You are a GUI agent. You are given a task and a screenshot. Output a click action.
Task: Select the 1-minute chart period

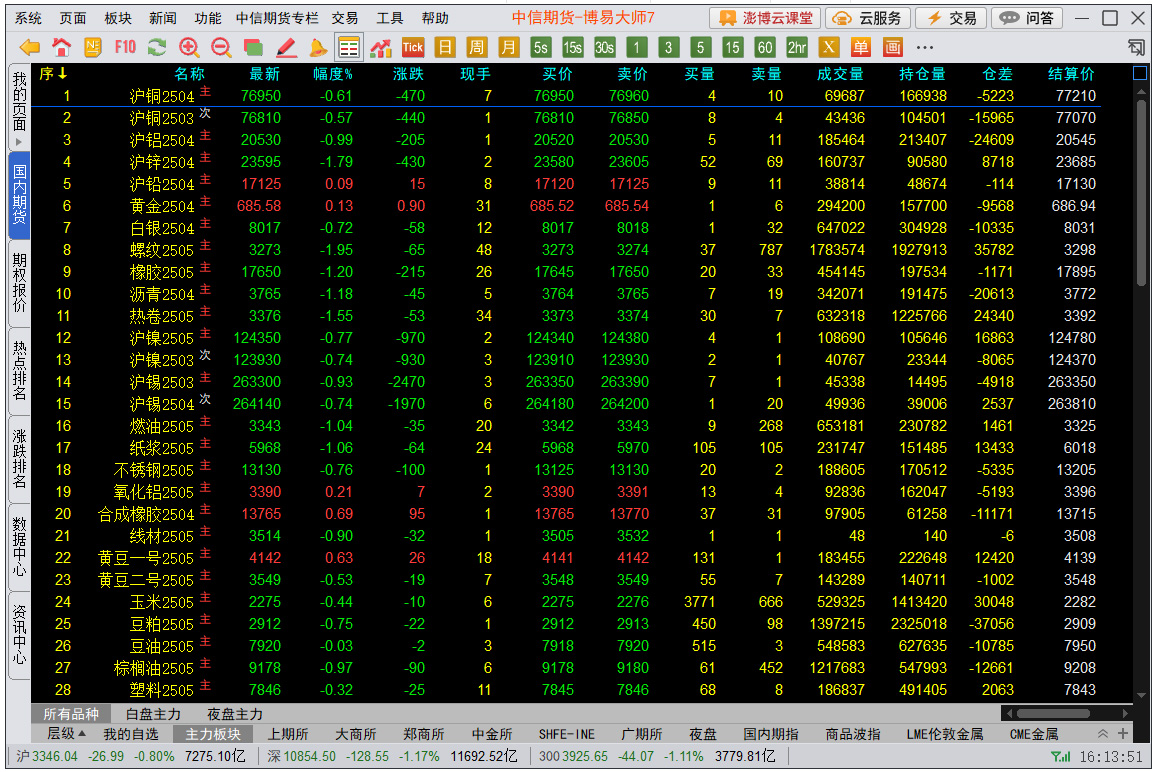[637, 48]
